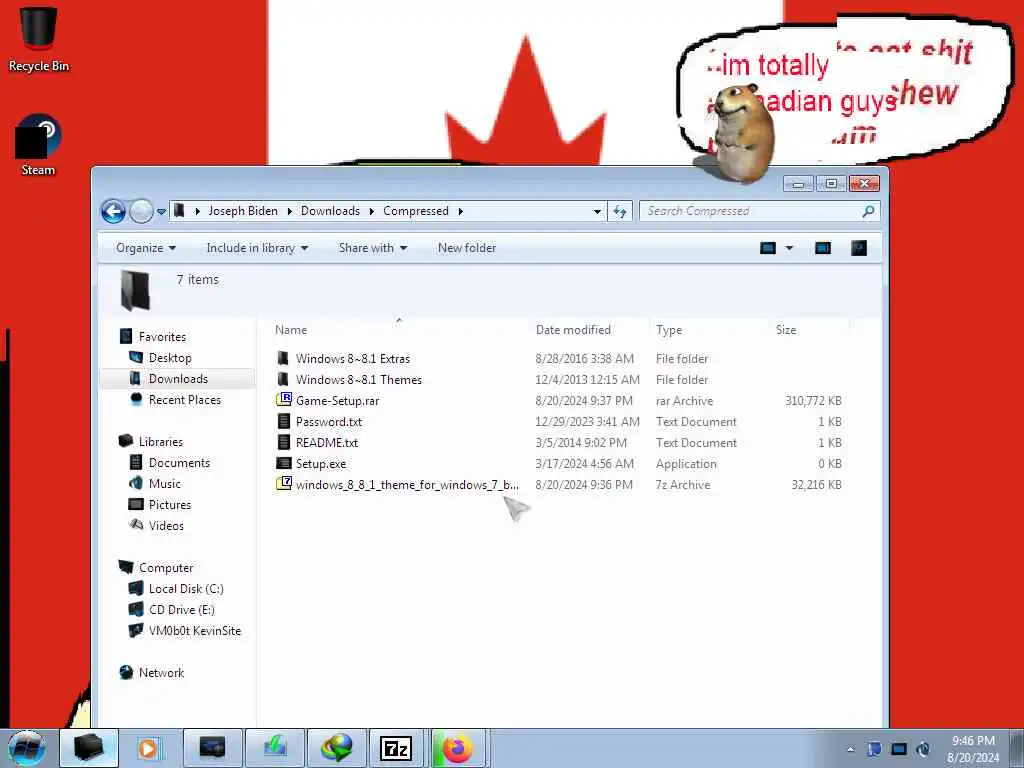Go back with the Explorer back arrow
This screenshot has height=768, width=1024.
click(114, 211)
